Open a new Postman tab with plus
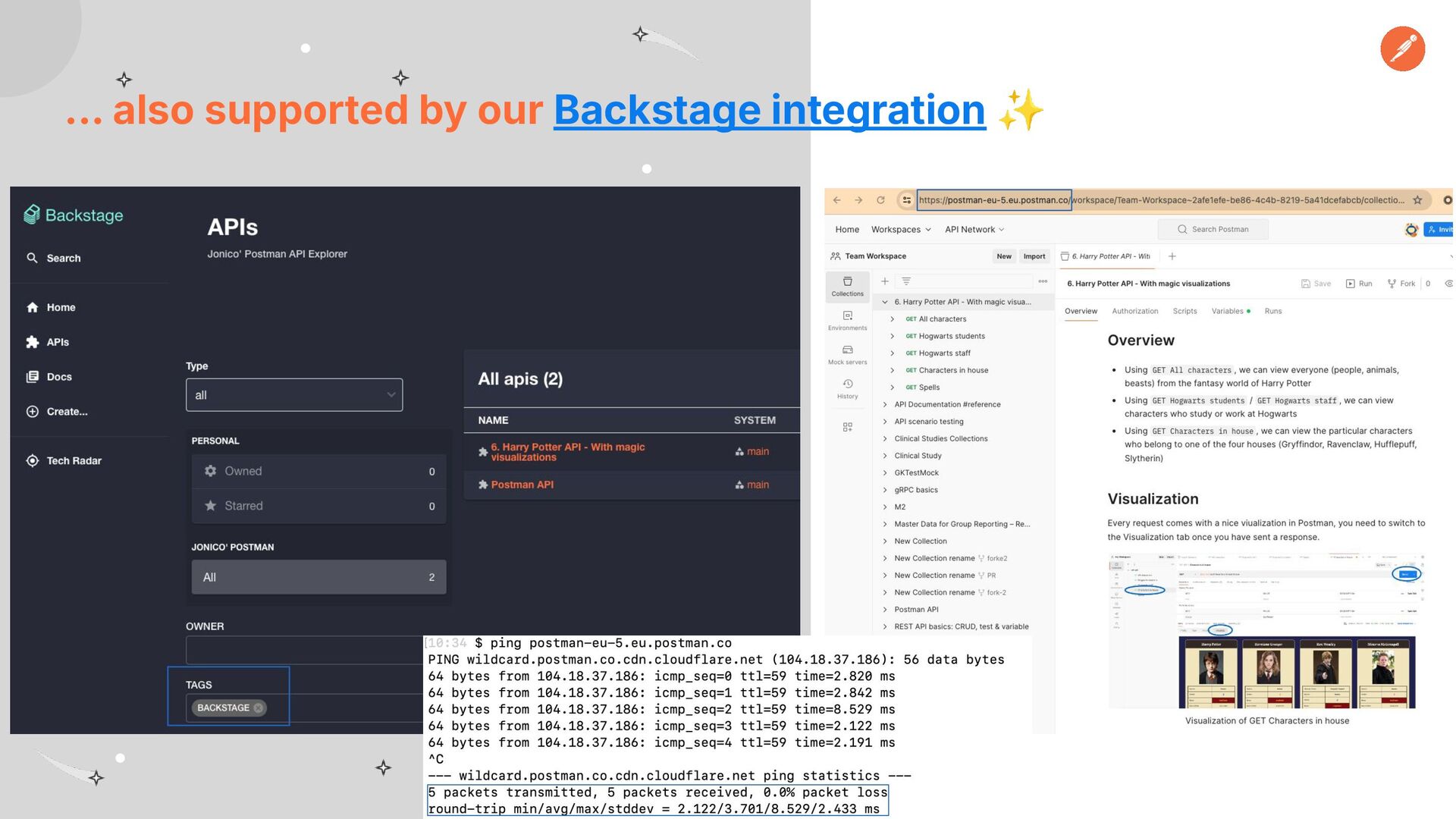Screen dimensions: 1456x819 click(x=1172, y=256)
